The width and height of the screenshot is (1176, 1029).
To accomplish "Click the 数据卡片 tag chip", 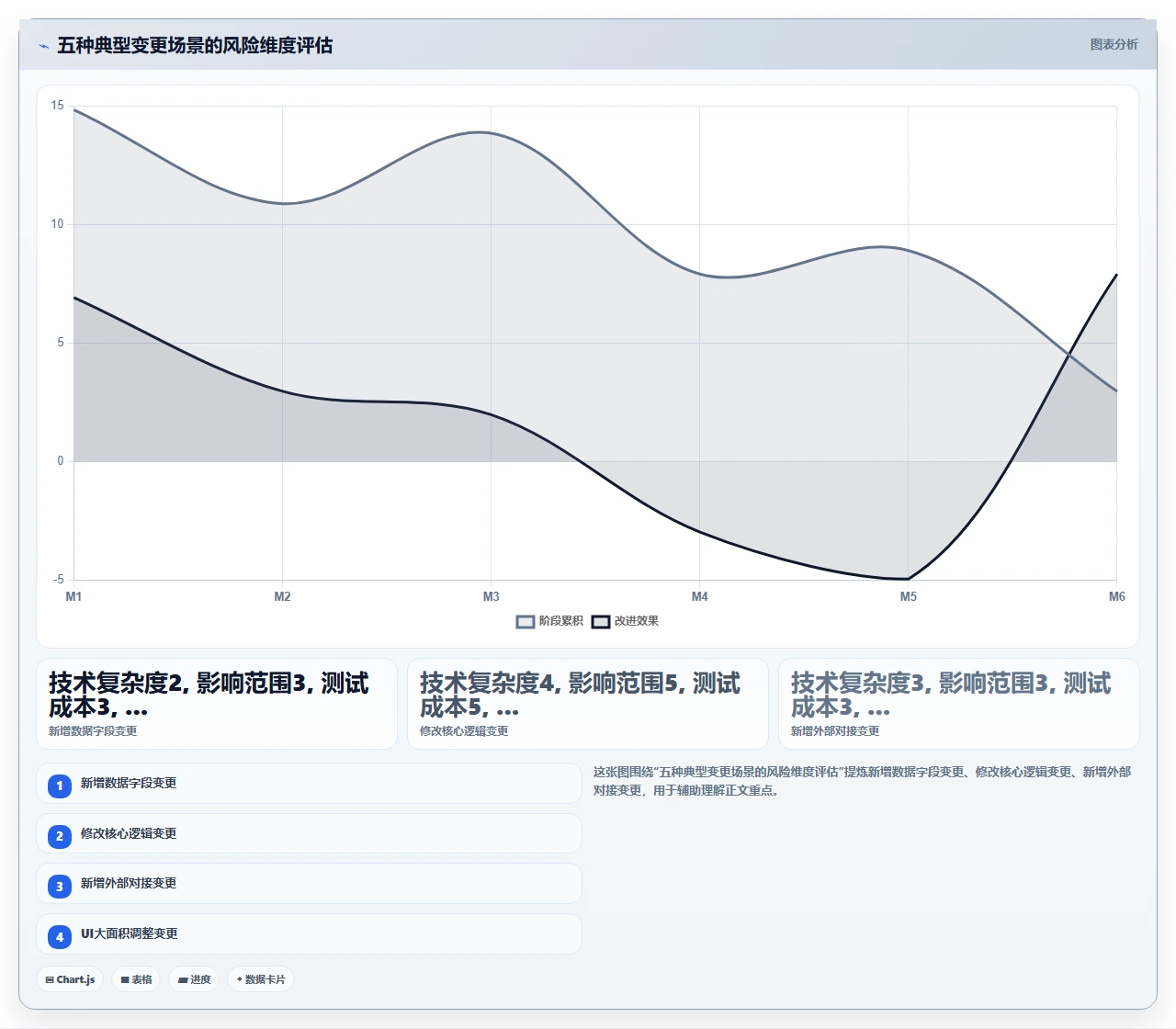I will pos(261,979).
